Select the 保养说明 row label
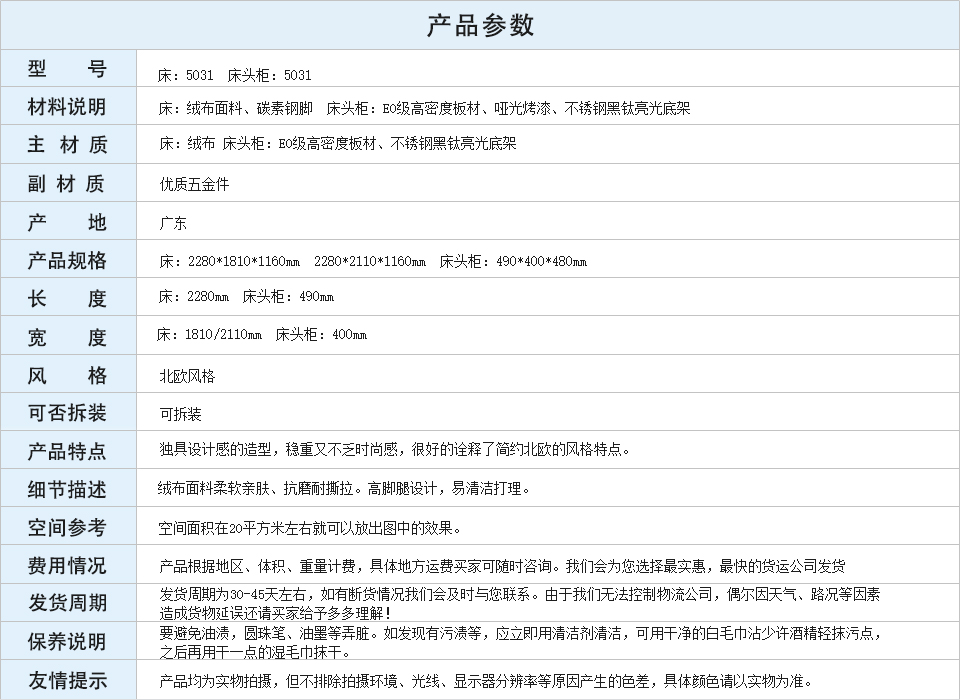The width and height of the screenshot is (960, 700). click(67, 642)
